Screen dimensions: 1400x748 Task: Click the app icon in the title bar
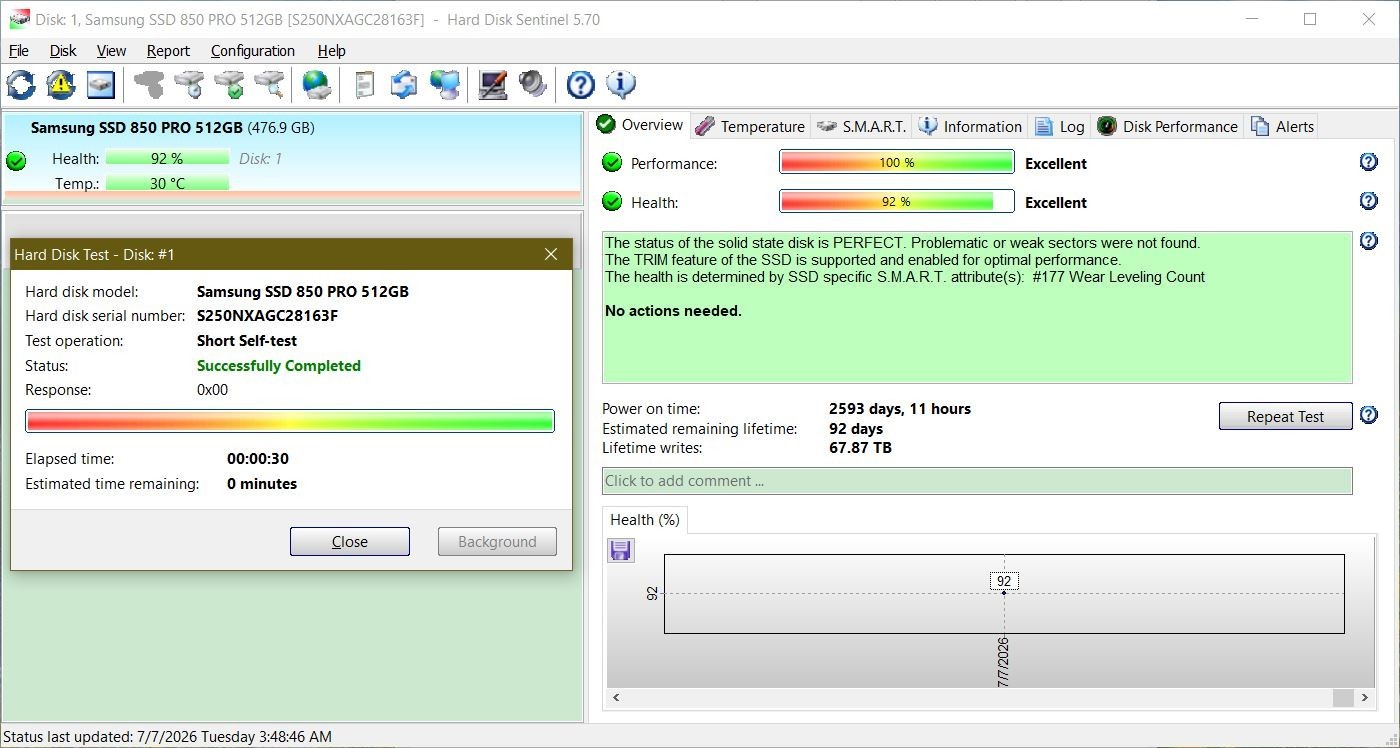pyautogui.click(x=18, y=19)
